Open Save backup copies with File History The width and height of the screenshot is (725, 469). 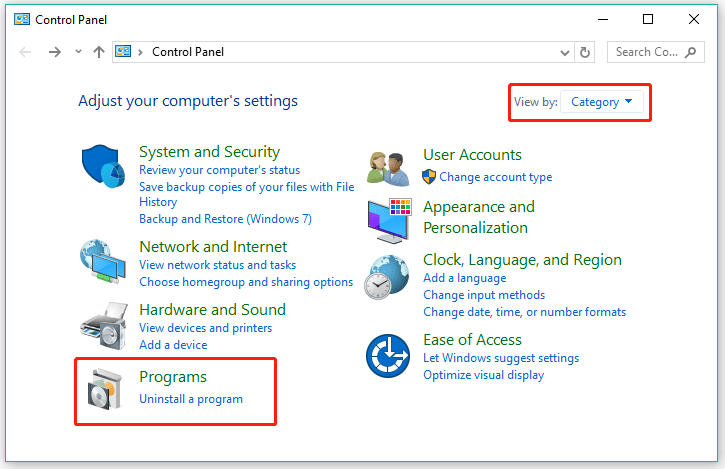(247, 194)
